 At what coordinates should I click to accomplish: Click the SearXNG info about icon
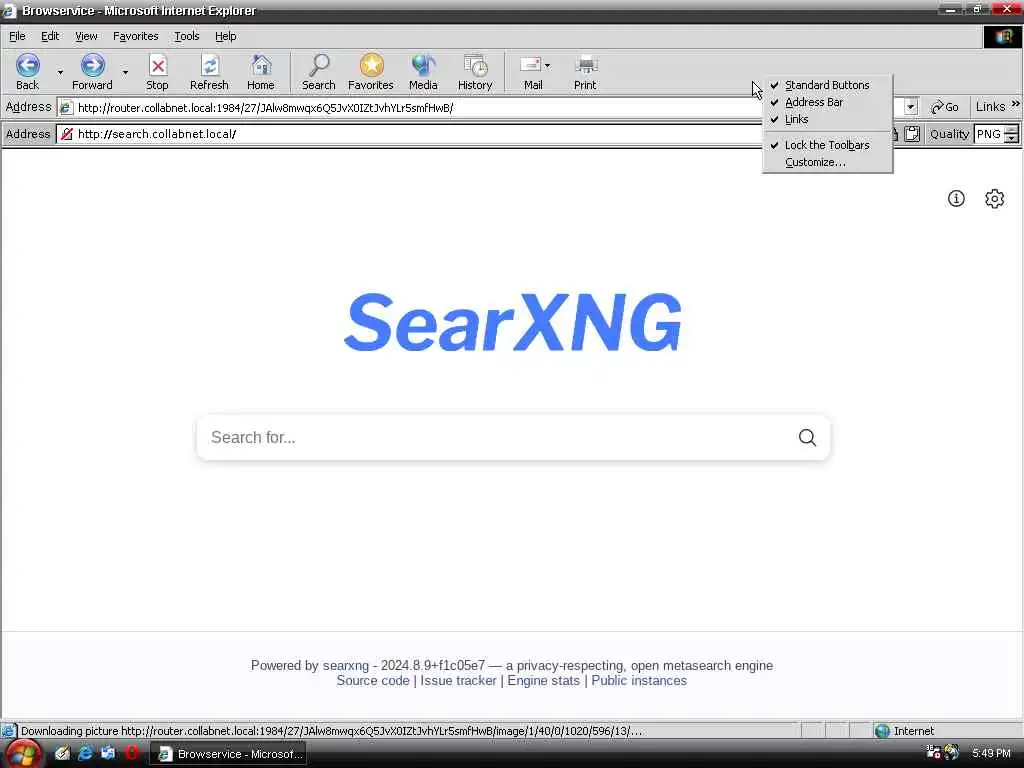956,199
